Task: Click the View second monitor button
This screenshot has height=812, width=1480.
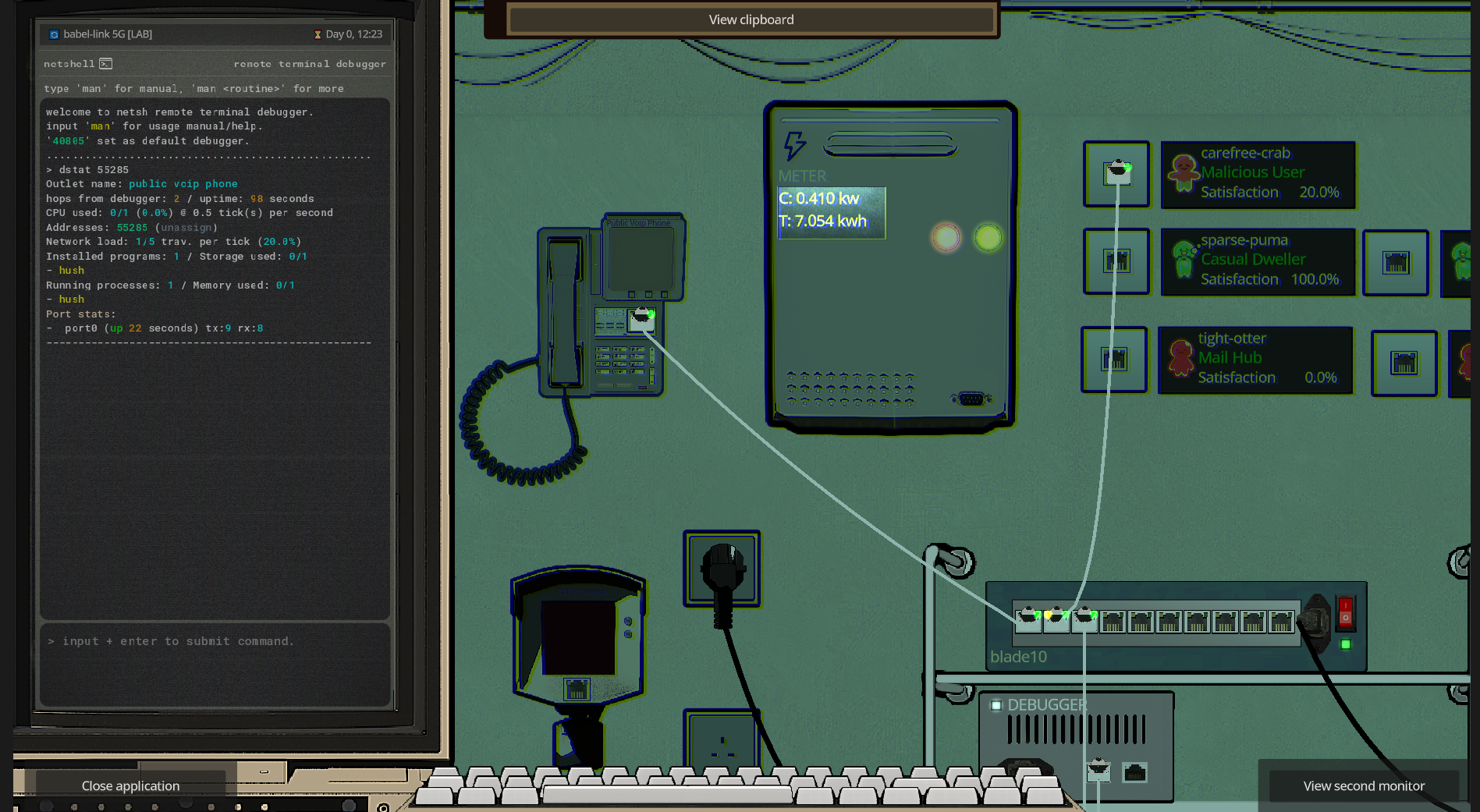Action: 1364,785
